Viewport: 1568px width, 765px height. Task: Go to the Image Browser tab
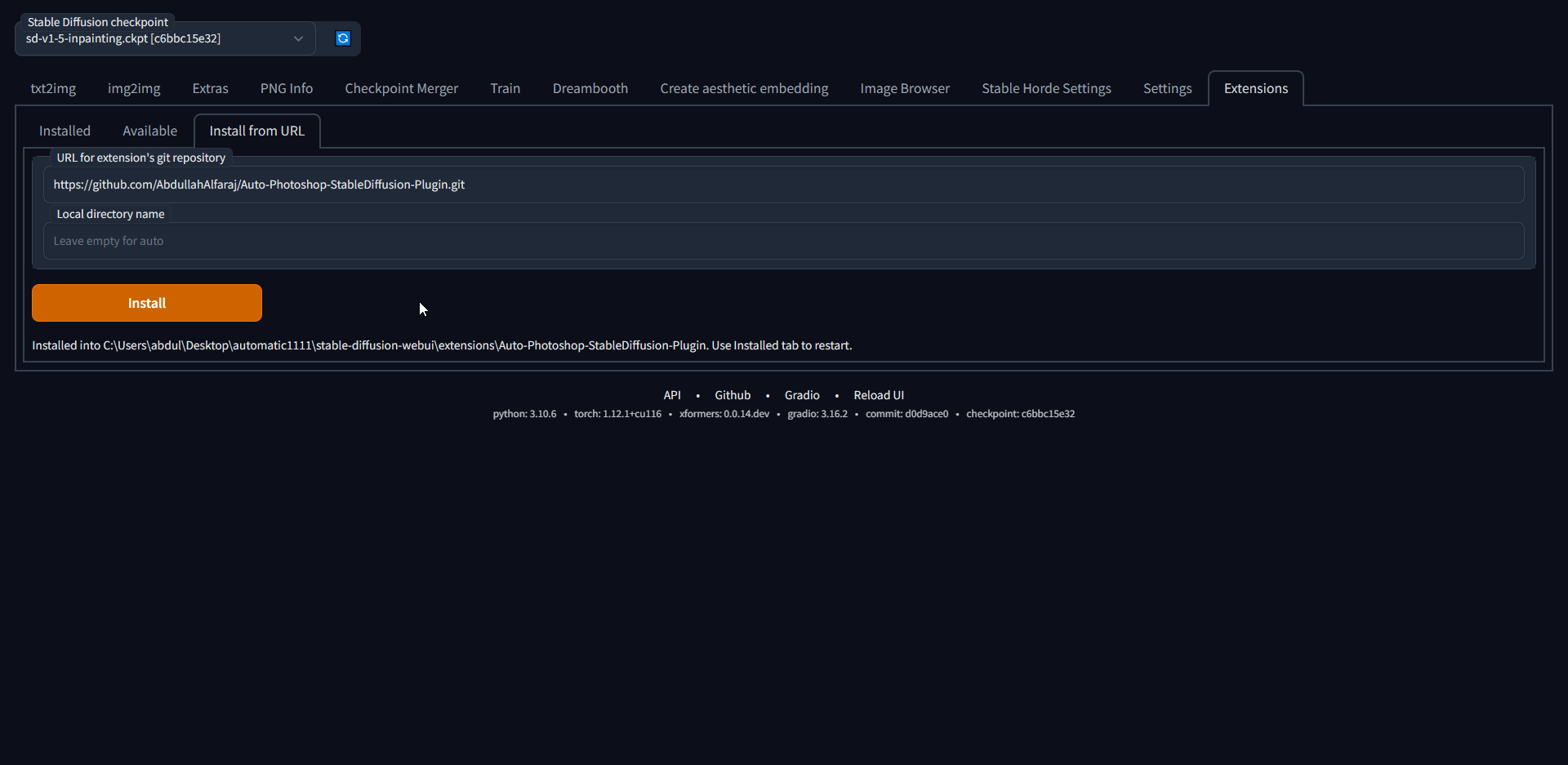[x=904, y=88]
